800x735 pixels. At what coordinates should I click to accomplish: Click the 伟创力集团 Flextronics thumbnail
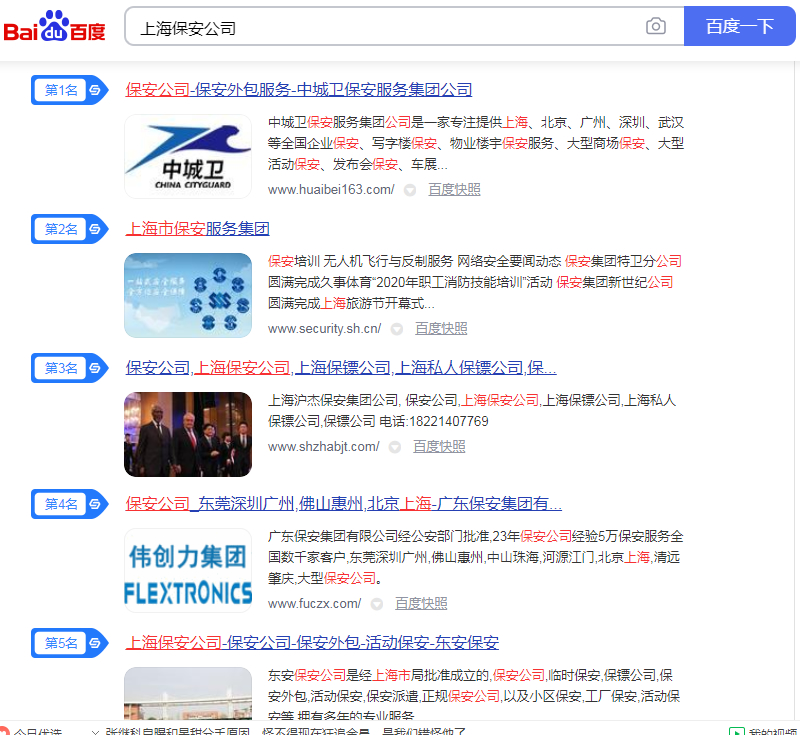(188, 570)
